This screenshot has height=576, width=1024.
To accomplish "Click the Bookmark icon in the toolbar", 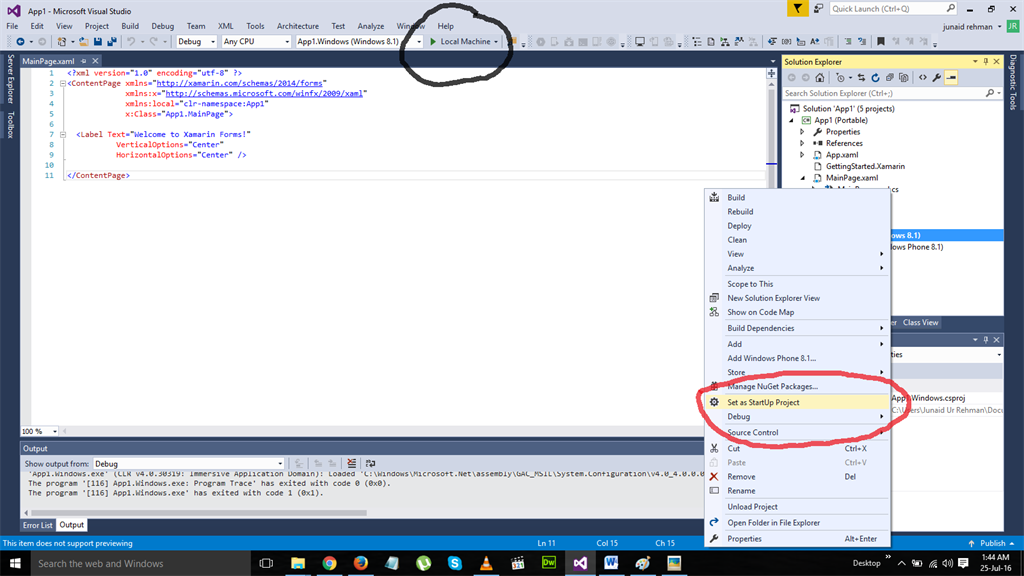I will [881, 42].
